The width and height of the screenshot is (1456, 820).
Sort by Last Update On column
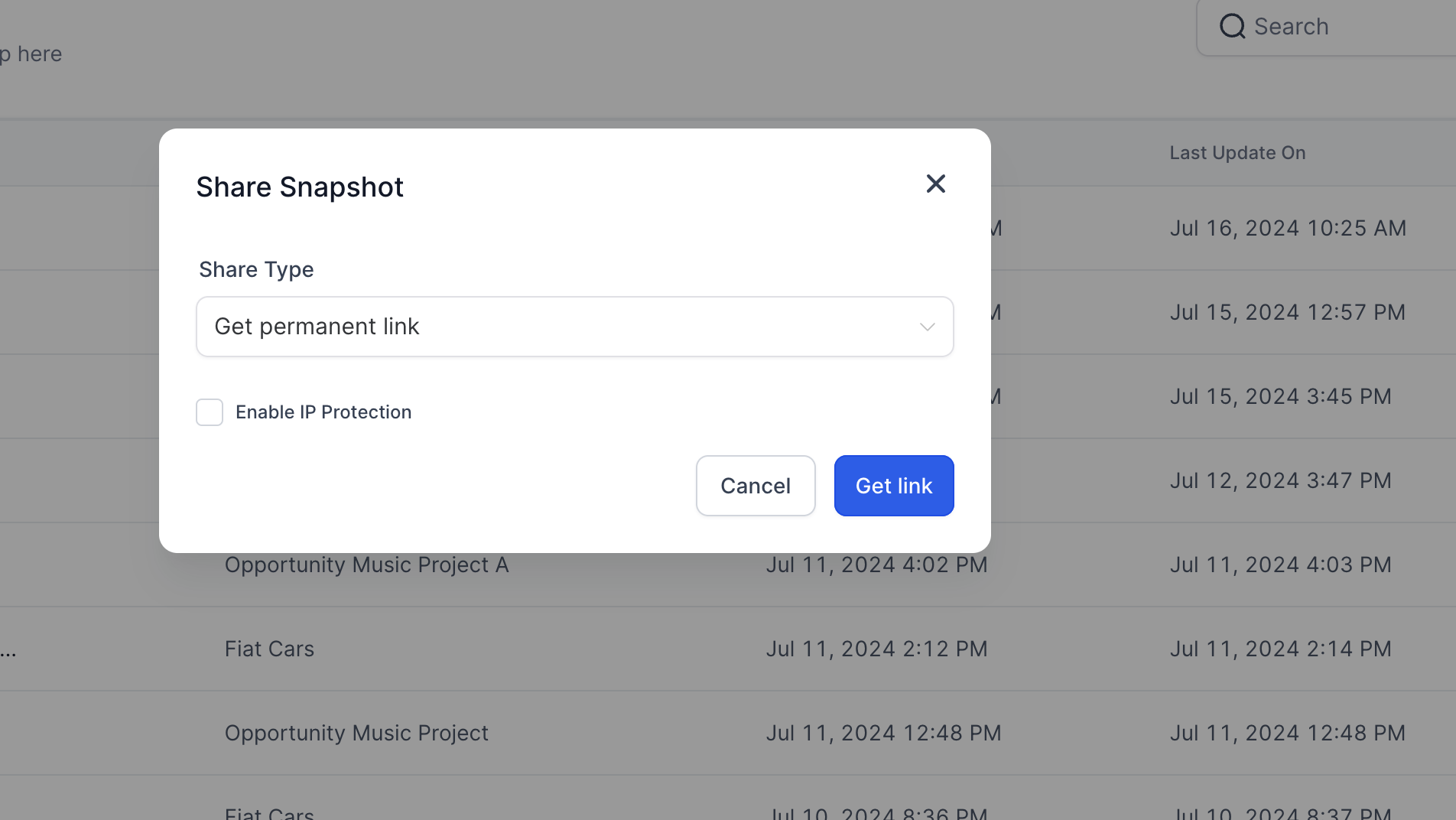coord(1237,153)
